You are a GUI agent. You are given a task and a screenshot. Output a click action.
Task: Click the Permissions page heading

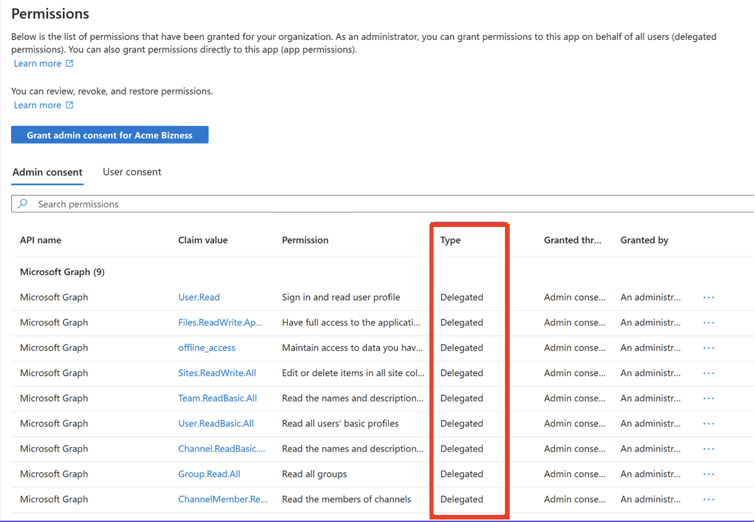[50, 13]
